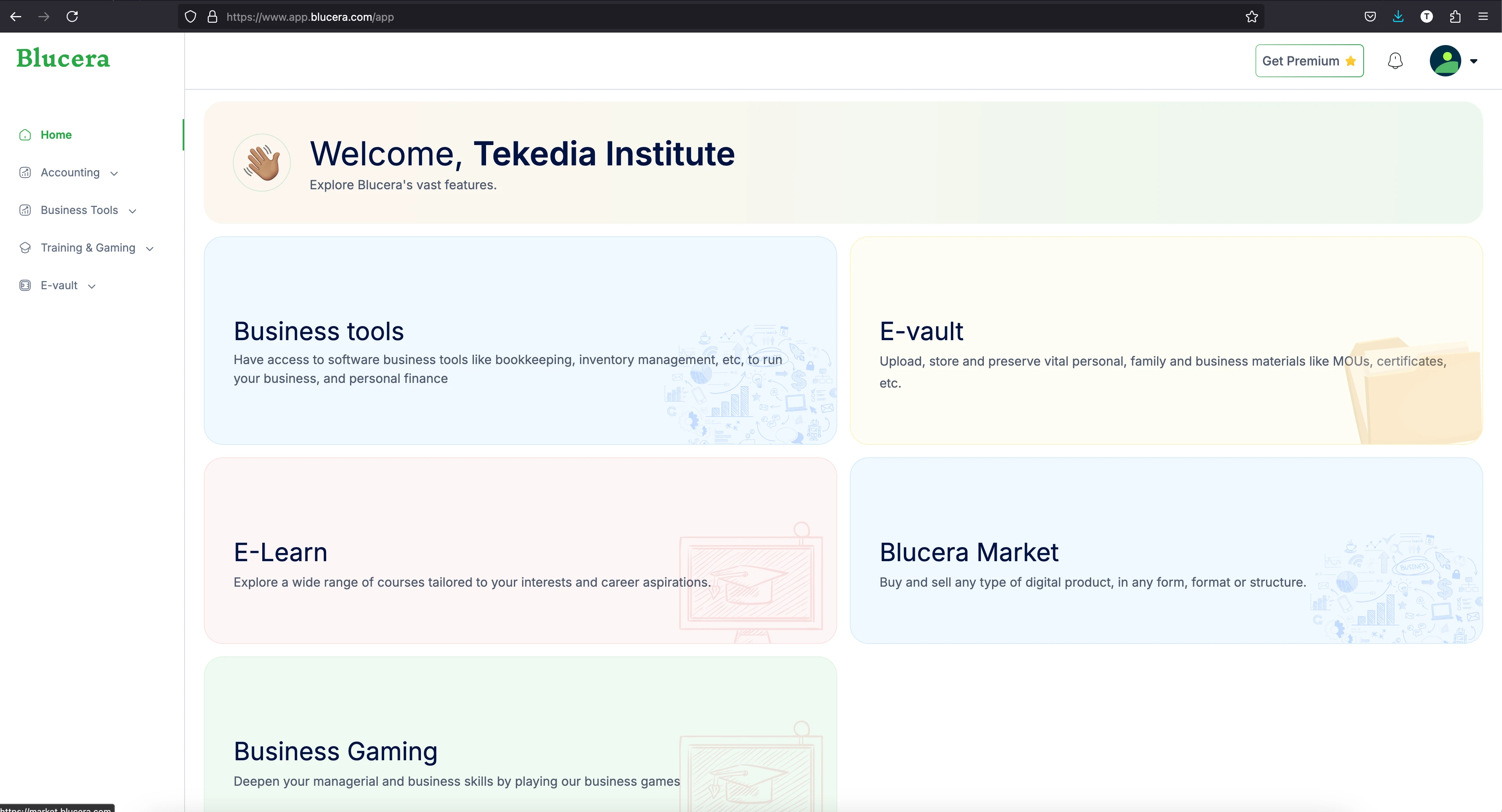The image size is (1502, 812).
Task: Click the notification bell icon
Action: click(x=1395, y=61)
